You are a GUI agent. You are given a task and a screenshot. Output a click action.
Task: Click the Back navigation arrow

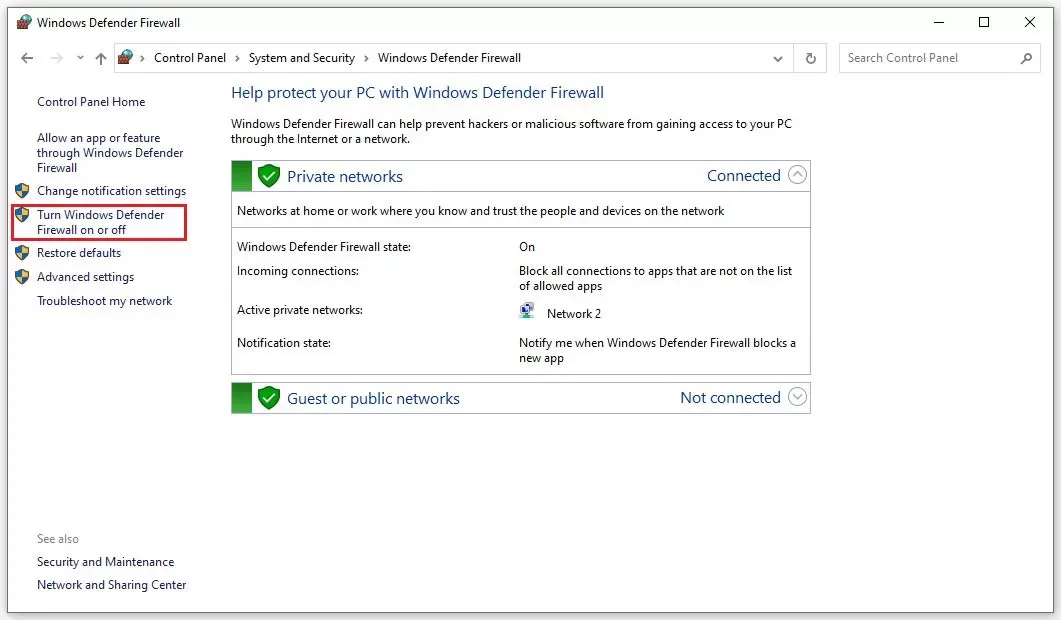click(x=27, y=59)
